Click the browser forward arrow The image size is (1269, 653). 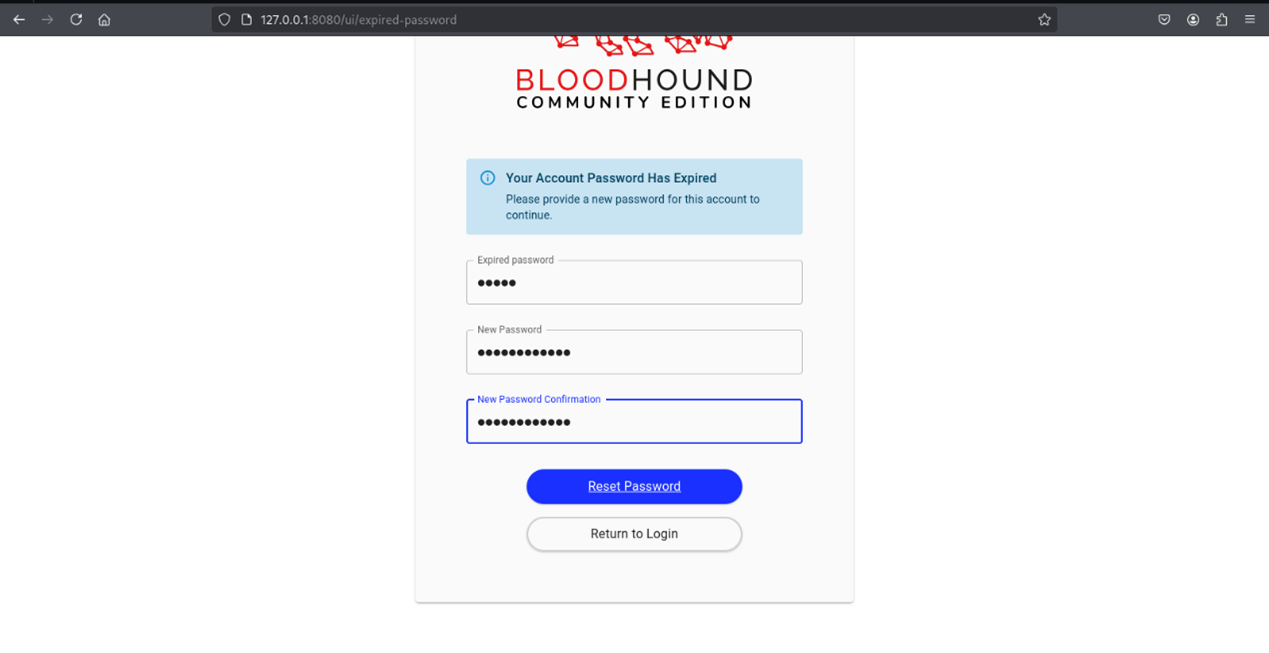point(47,20)
